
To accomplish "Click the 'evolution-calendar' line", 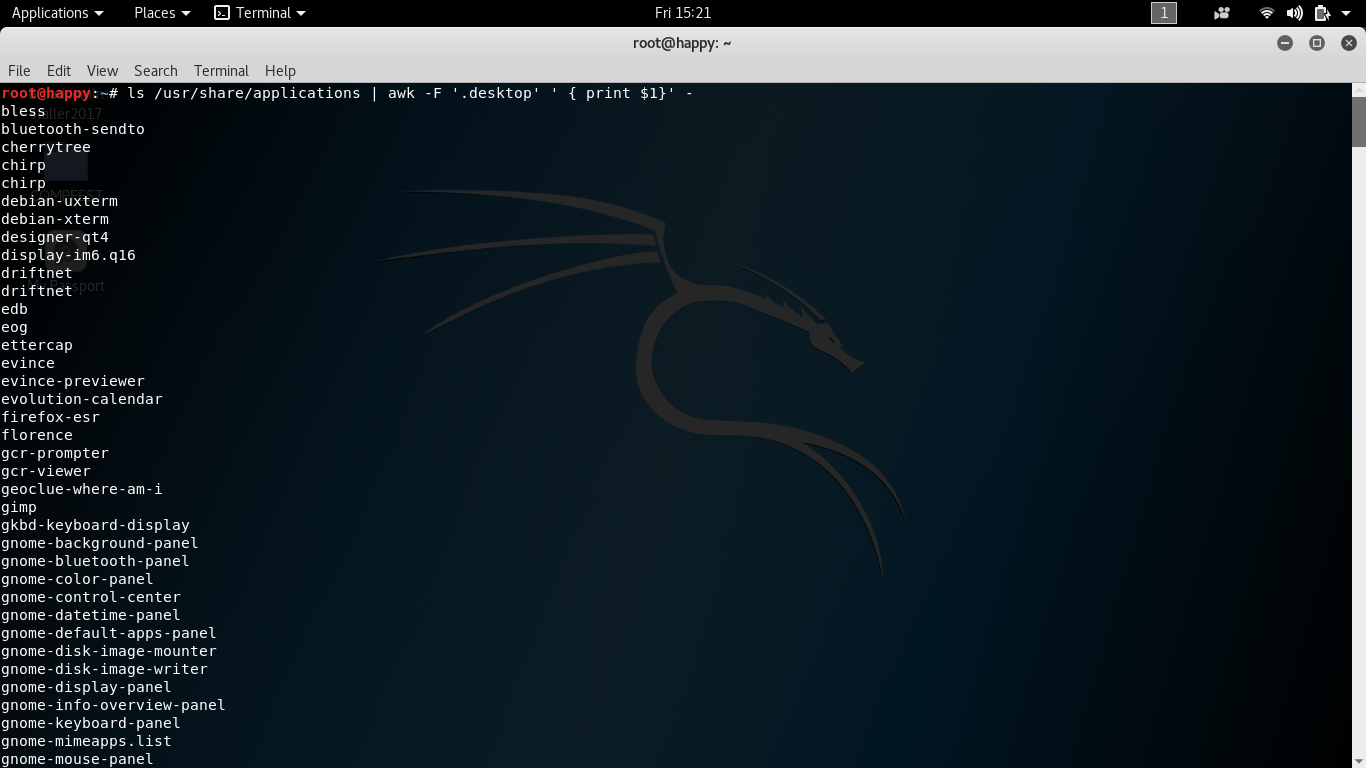I will click(x=82, y=399).
